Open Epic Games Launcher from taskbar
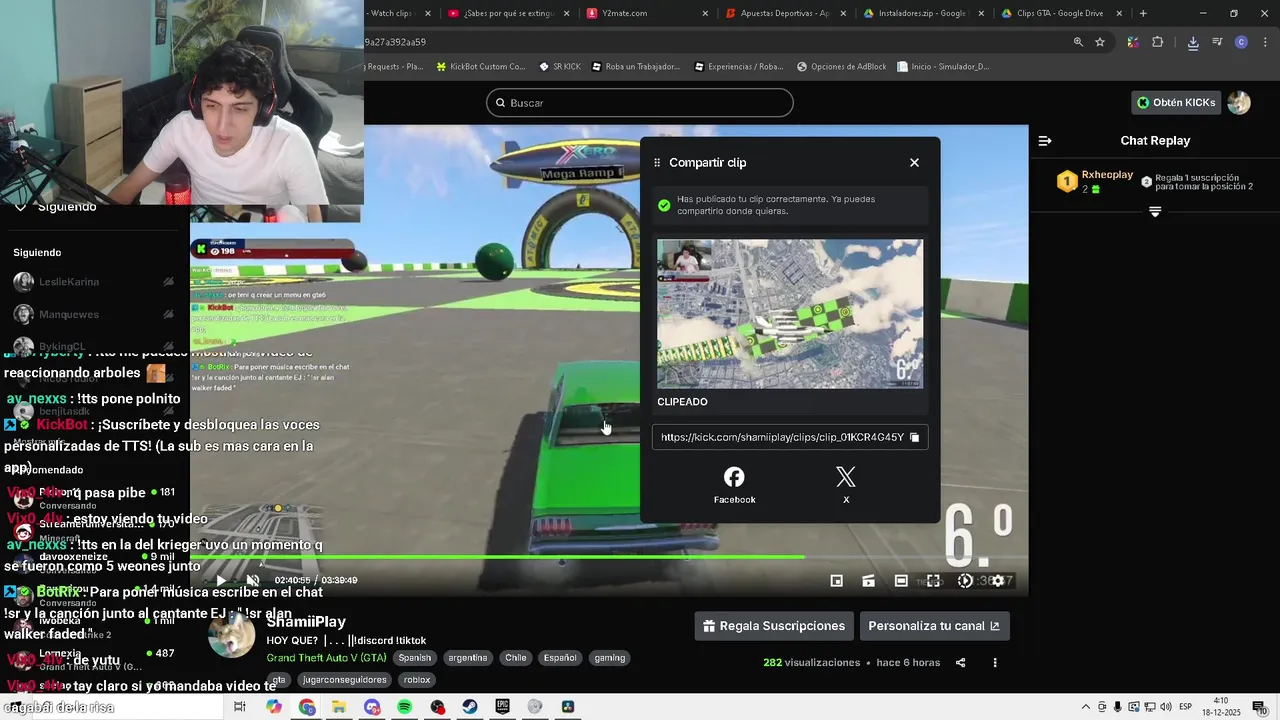Screen dimensions: 1280x720 [502, 707]
